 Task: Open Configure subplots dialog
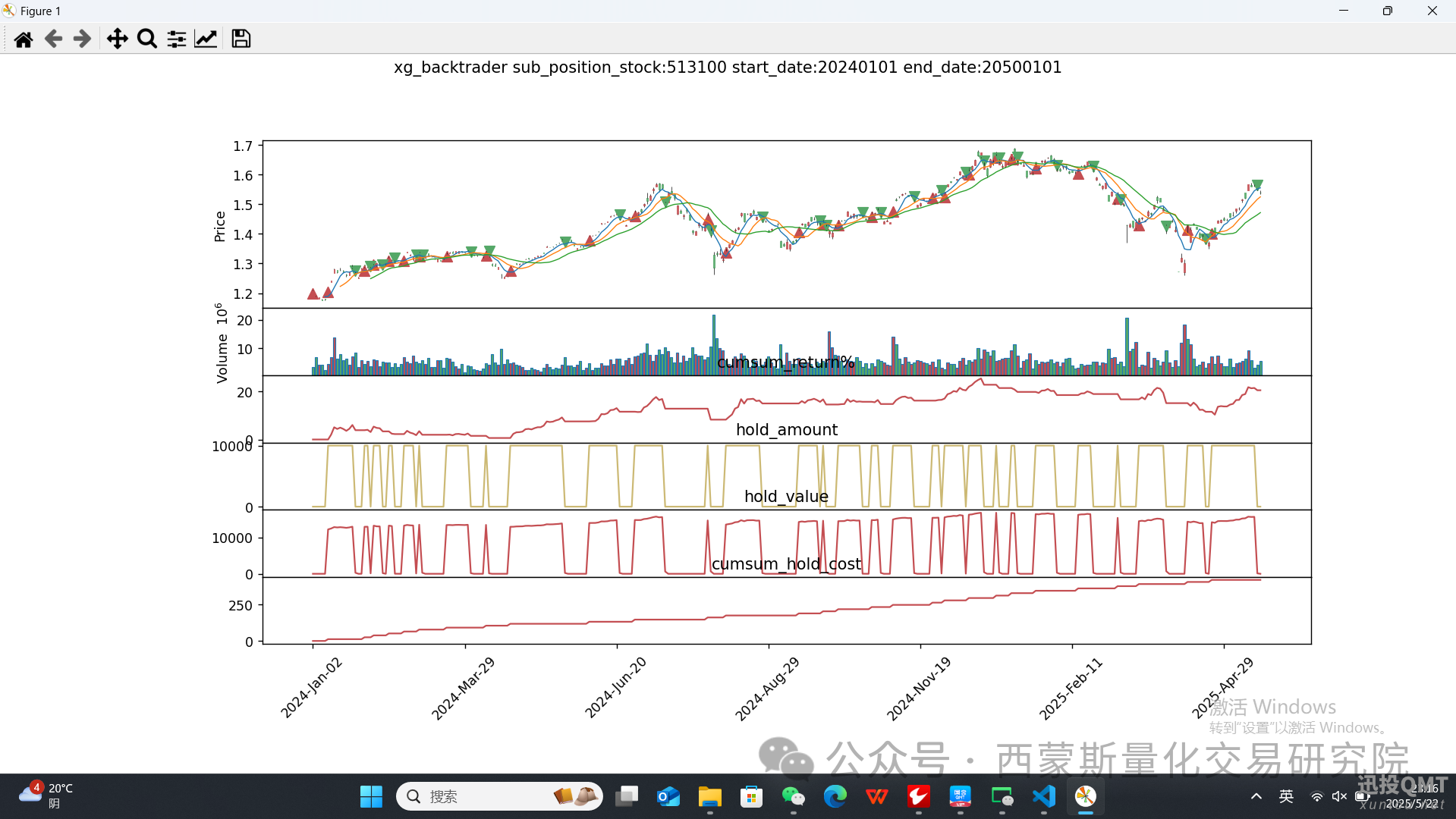coord(177,39)
